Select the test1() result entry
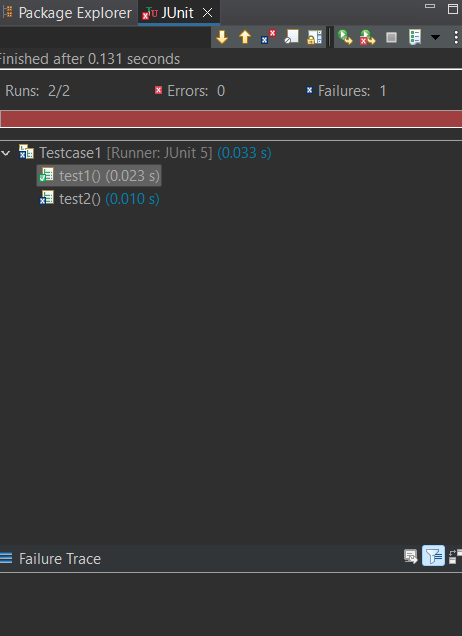This screenshot has height=636, width=462. pos(99,176)
